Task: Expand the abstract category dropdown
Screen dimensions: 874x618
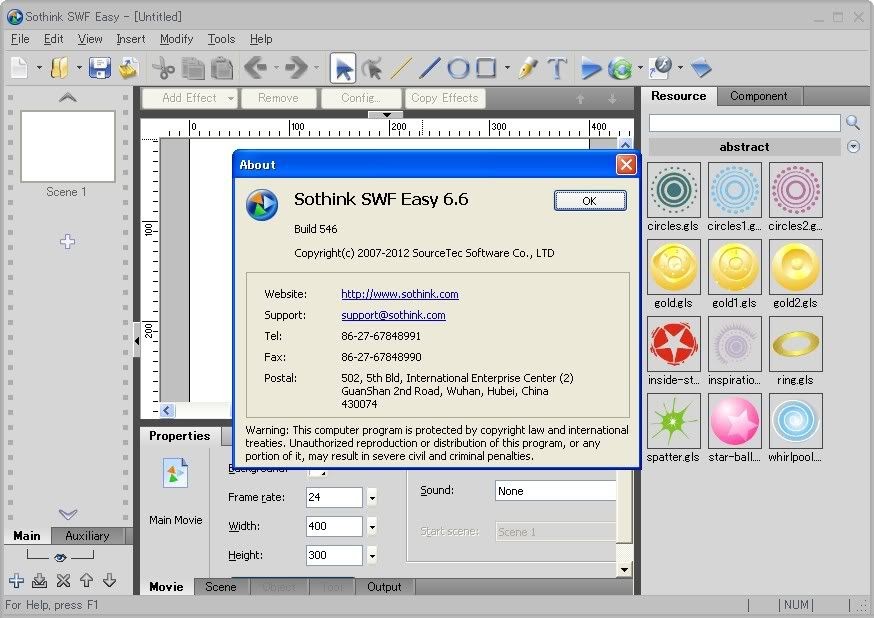Action: click(853, 147)
